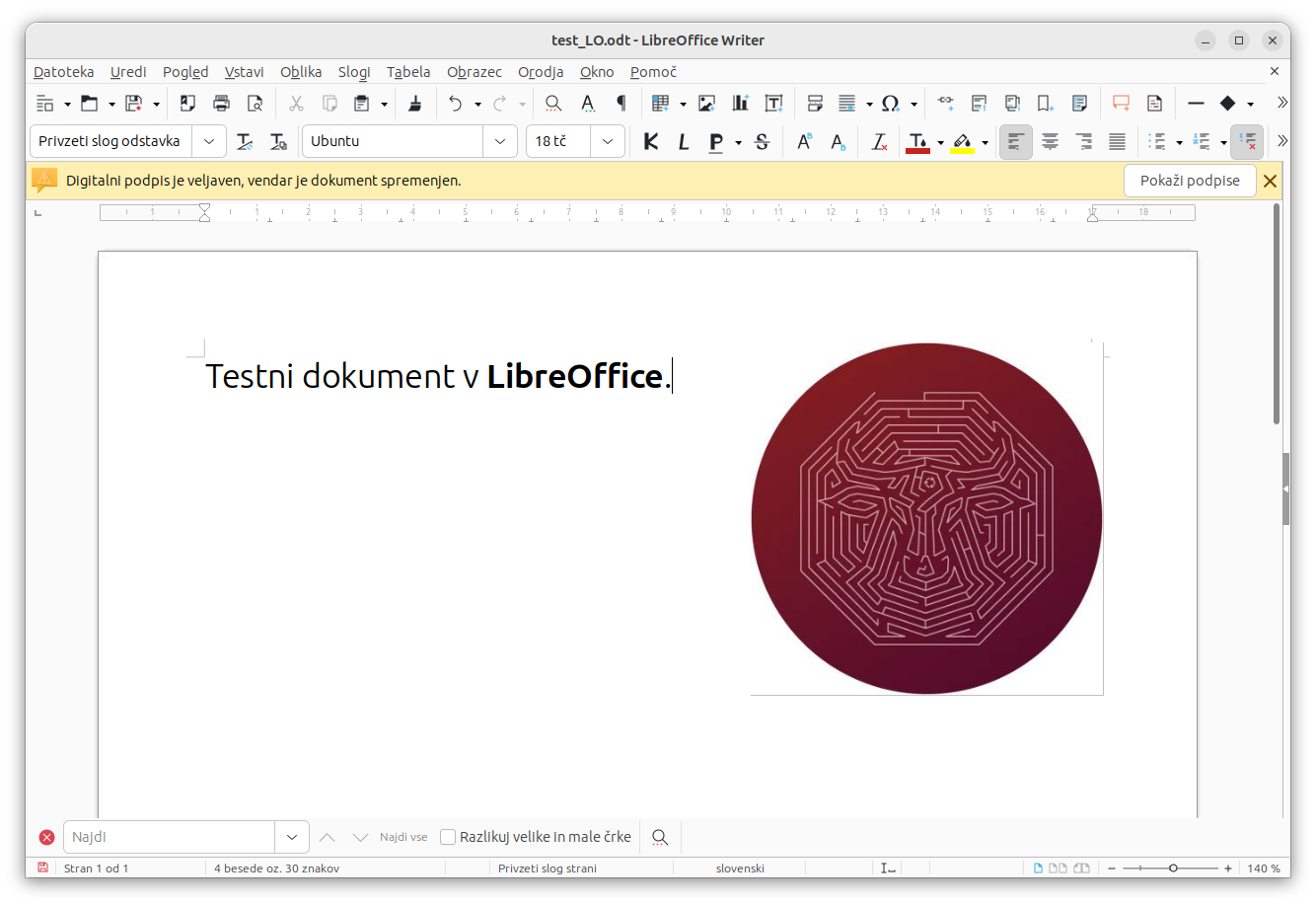This screenshot has width=1316, height=906.
Task: Open Datoteka menu
Action: (x=64, y=72)
